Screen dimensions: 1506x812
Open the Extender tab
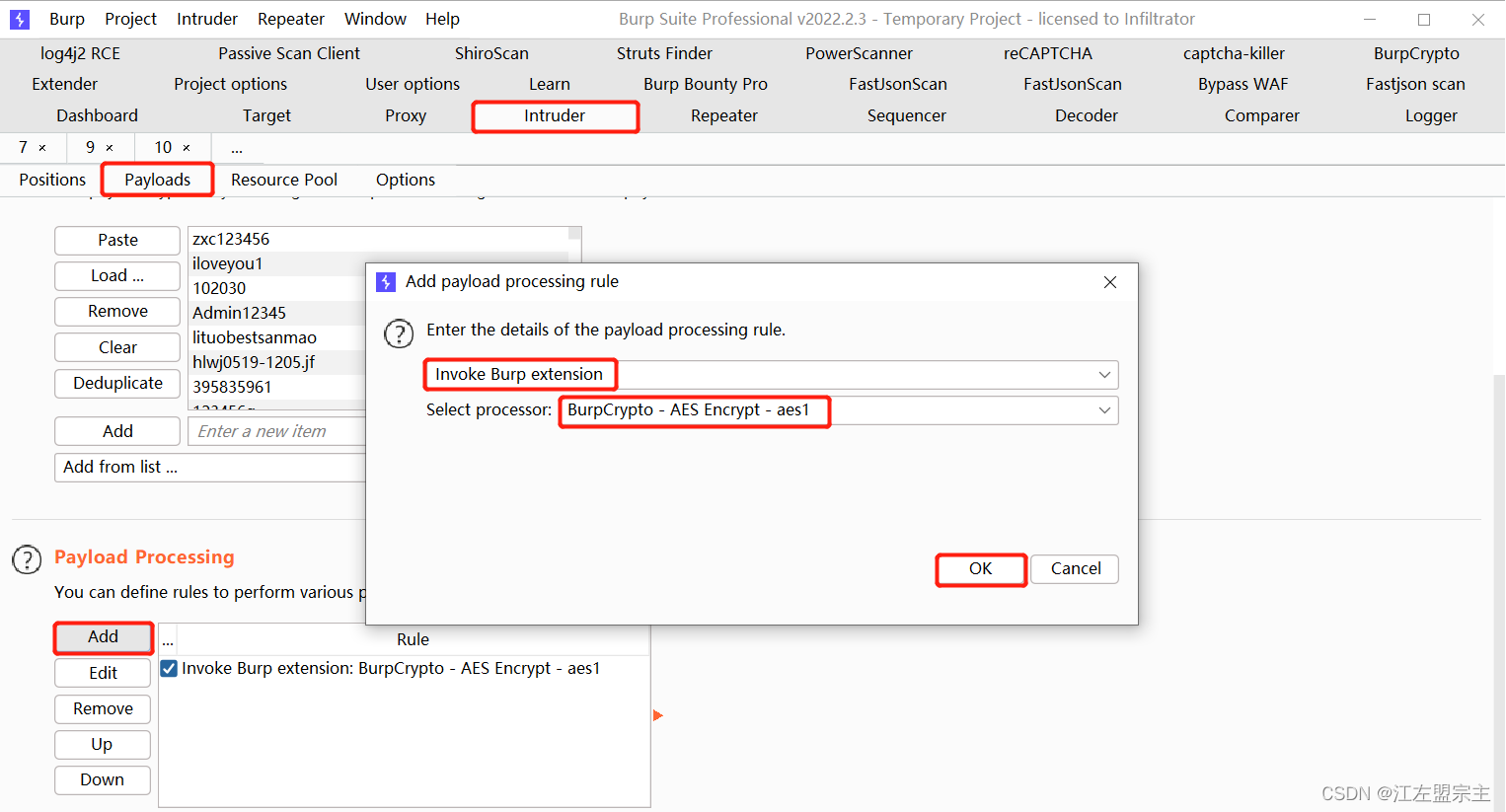(x=65, y=84)
